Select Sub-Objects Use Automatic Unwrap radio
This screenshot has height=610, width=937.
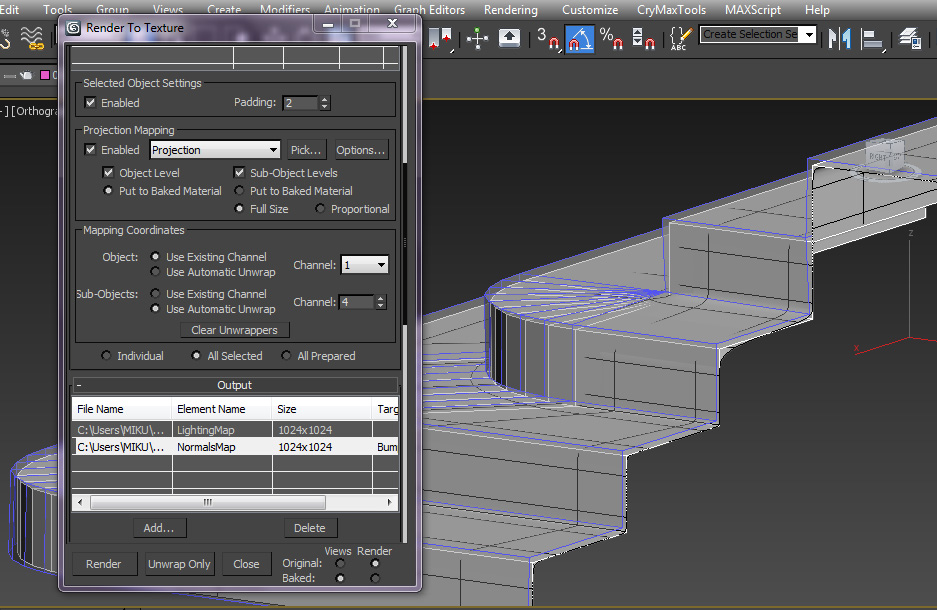tap(155, 309)
